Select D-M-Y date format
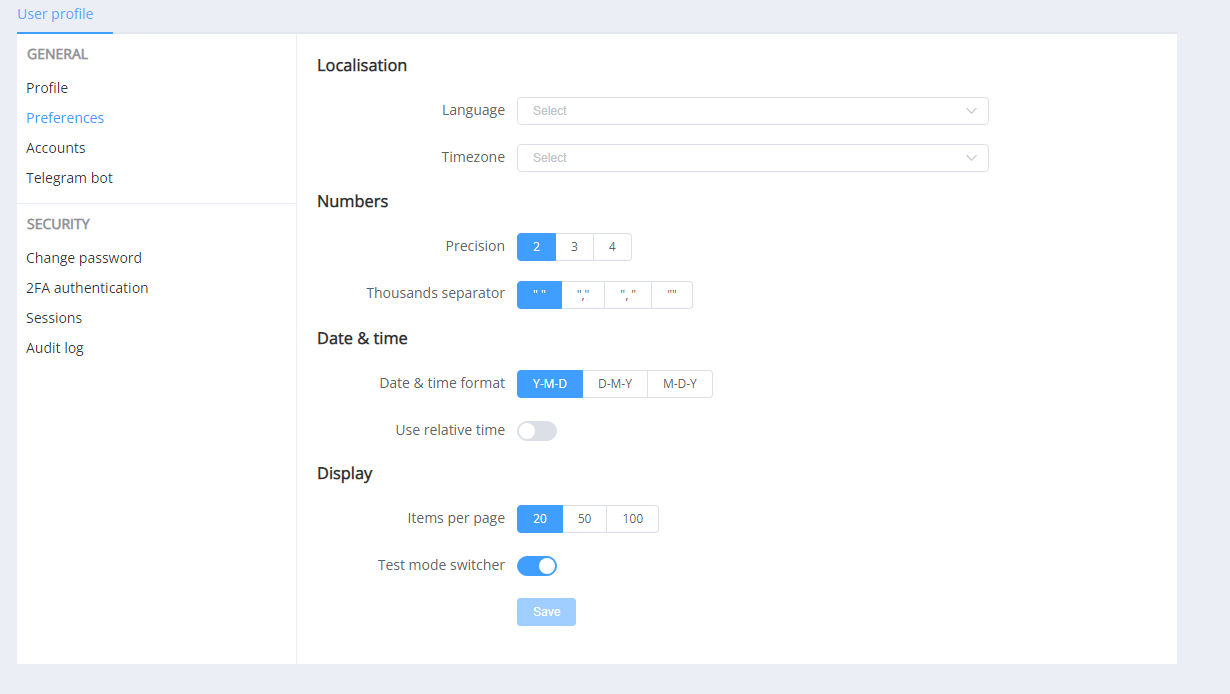The height and width of the screenshot is (694, 1230). [x=615, y=384]
